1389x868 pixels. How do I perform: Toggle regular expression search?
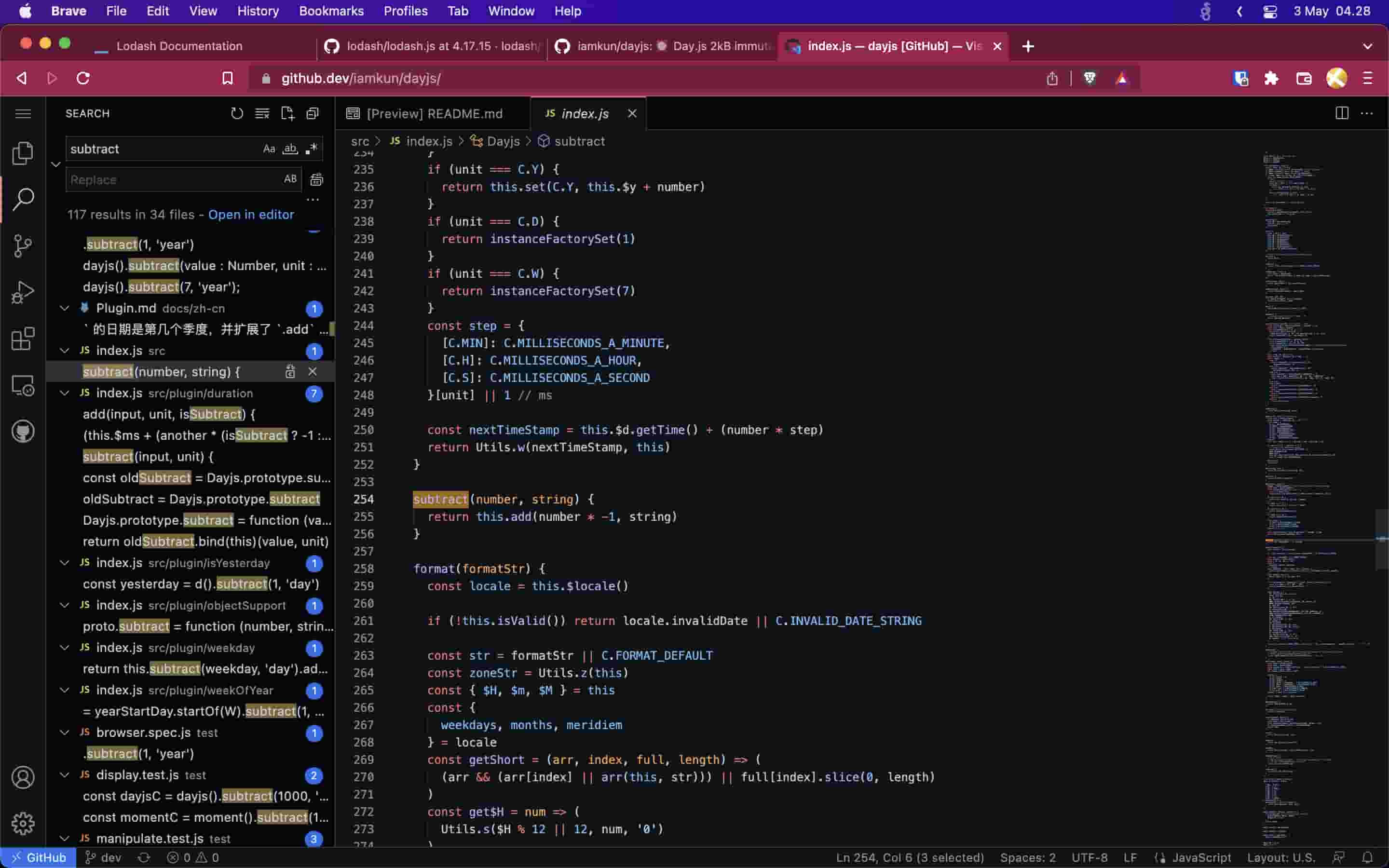point(311,149)
